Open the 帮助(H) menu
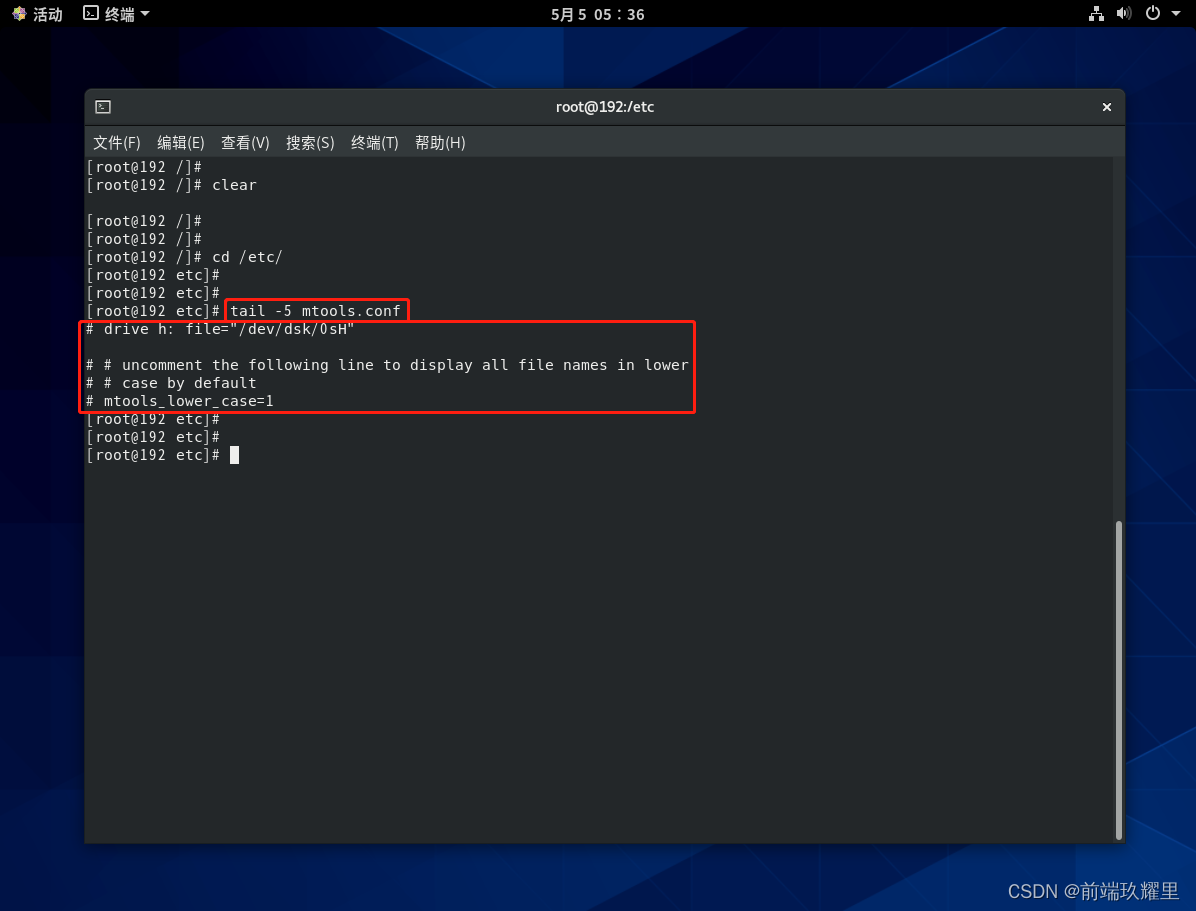1196x911 pixels. tap(440, 143)
